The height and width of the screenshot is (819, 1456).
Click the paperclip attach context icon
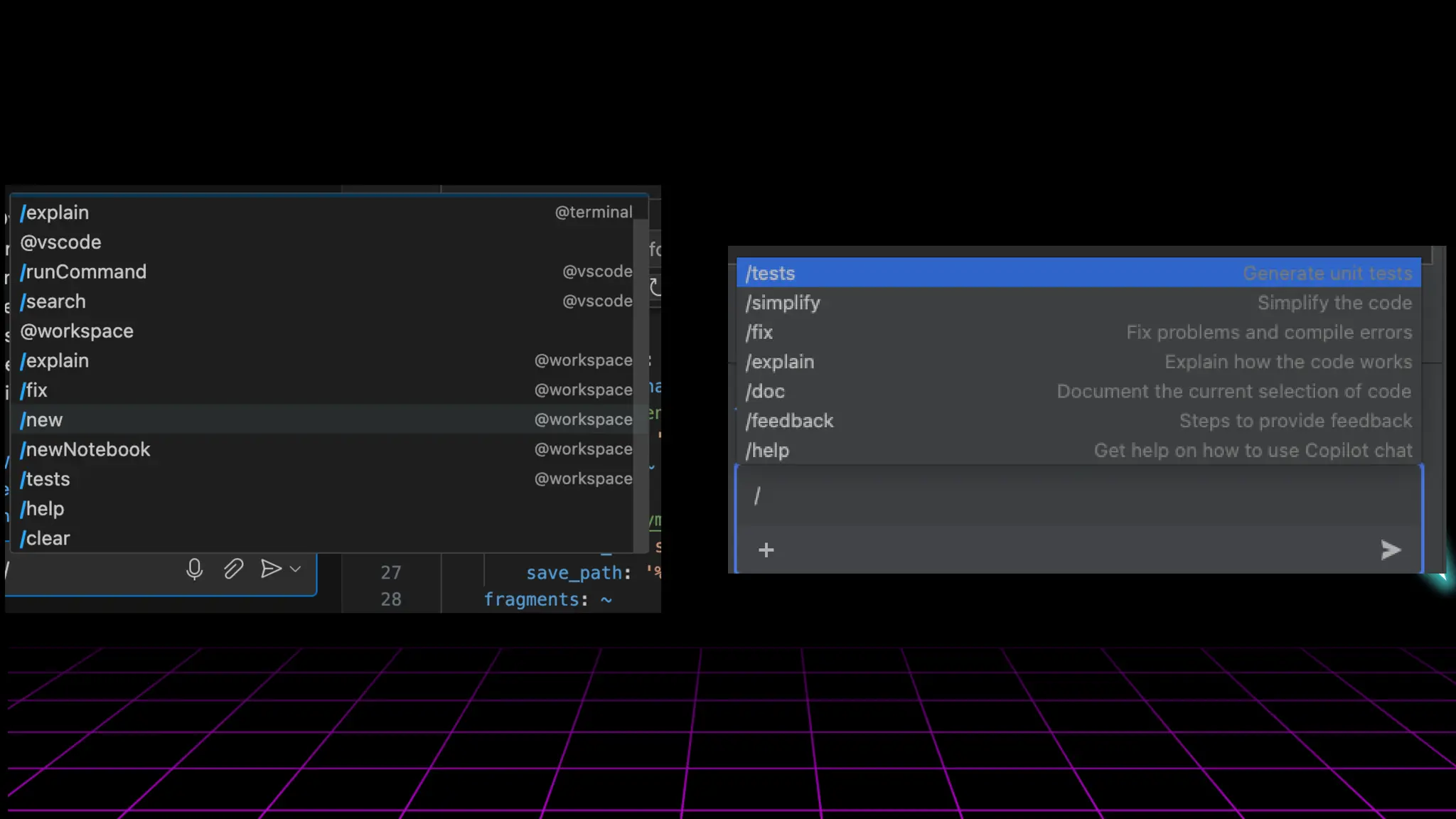click(x=233, y=569)
